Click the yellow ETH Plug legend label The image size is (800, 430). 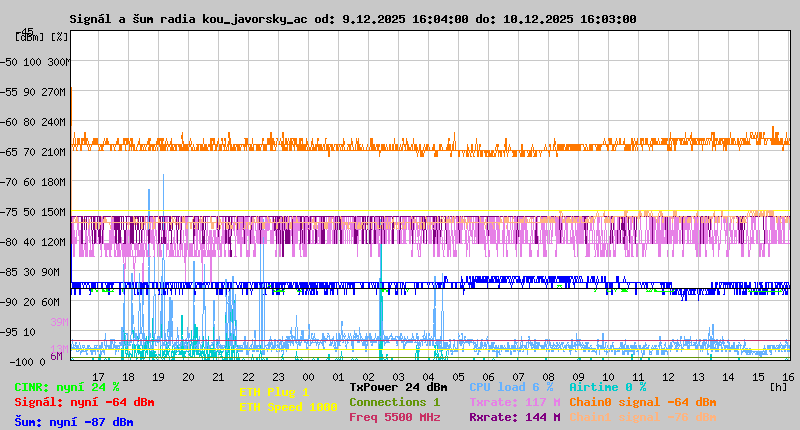tap(274, 392)
